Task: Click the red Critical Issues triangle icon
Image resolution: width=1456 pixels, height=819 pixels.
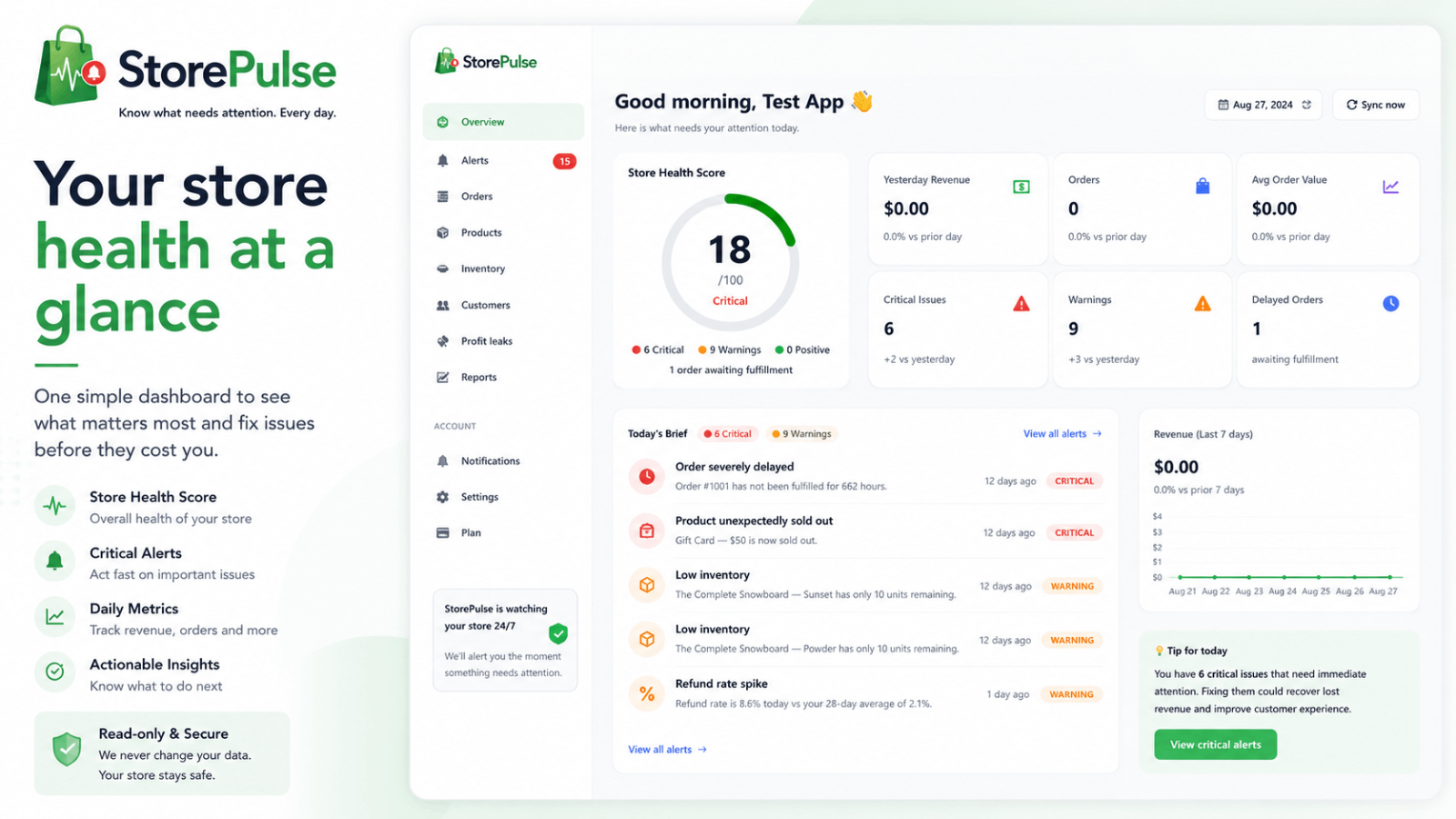Action: [1021, 304]
